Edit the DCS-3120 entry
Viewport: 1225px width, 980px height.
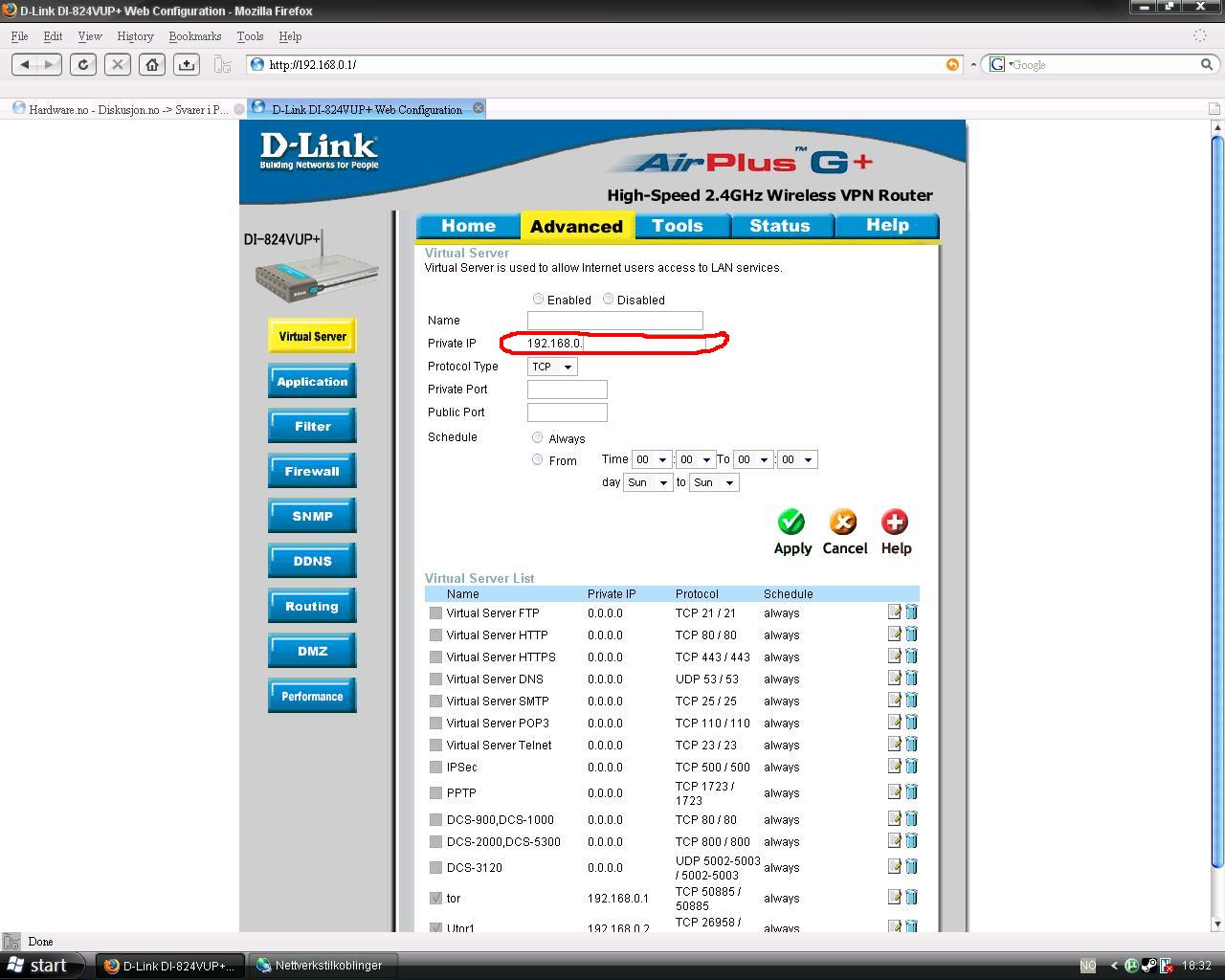(895, 866)
